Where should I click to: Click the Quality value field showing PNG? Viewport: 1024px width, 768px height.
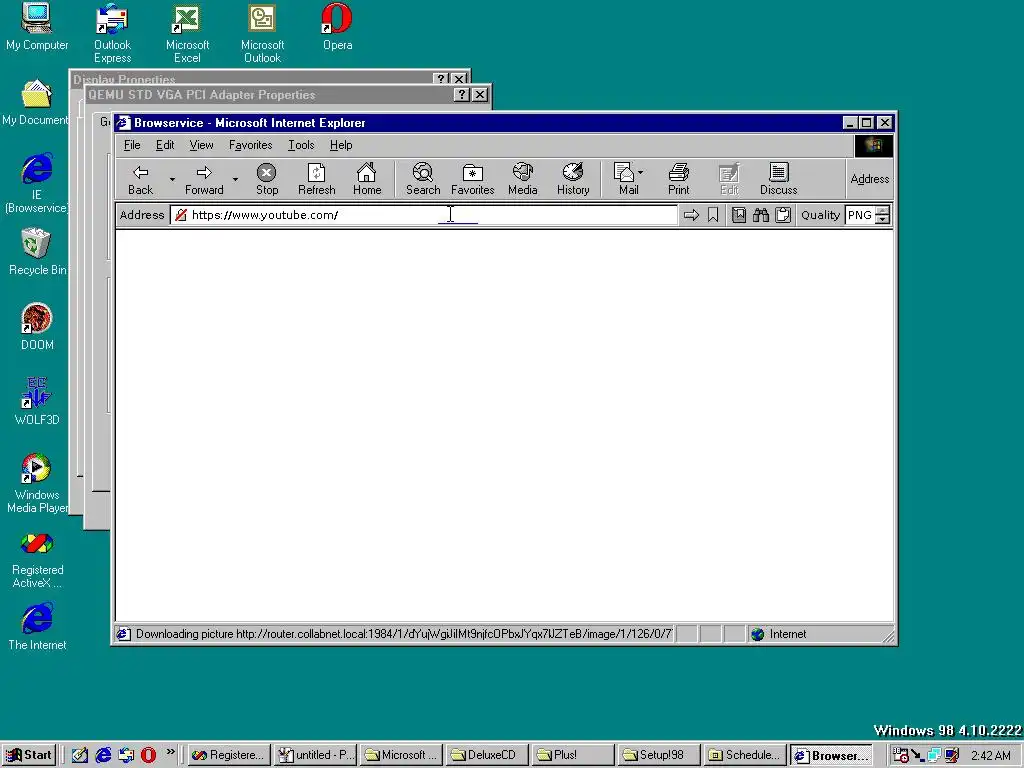coord(860,215)
